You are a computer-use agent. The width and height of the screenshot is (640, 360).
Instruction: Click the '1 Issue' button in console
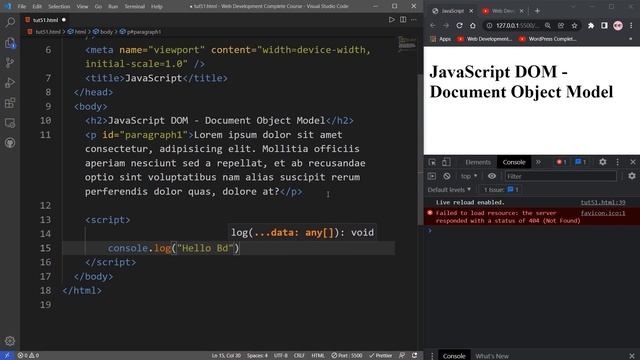click(x=501, y=189)
